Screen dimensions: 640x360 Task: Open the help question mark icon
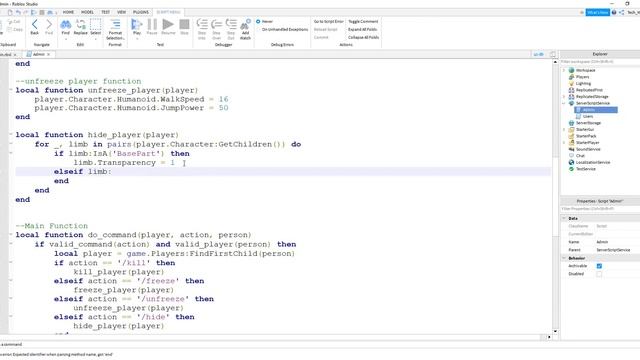[x=614, y=12]
